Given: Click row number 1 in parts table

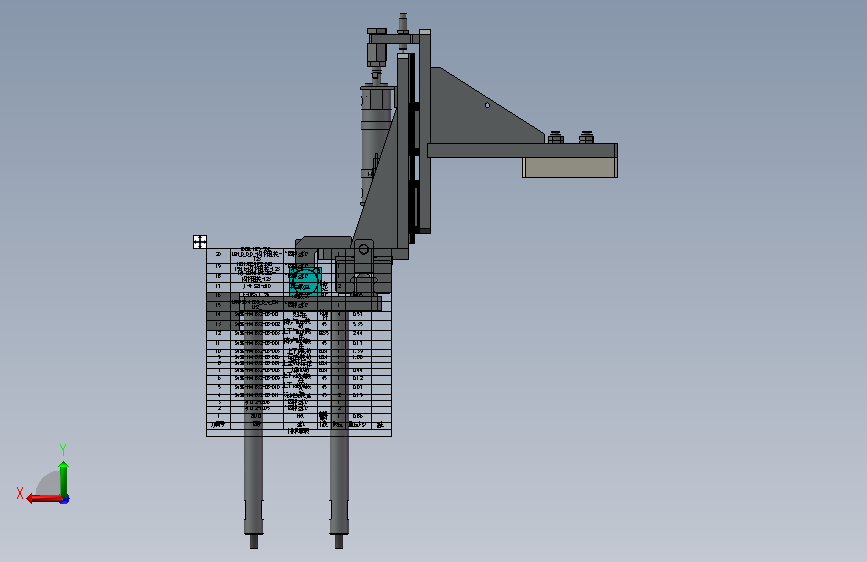Looking at the screenshot, I should tap(218, 416).
